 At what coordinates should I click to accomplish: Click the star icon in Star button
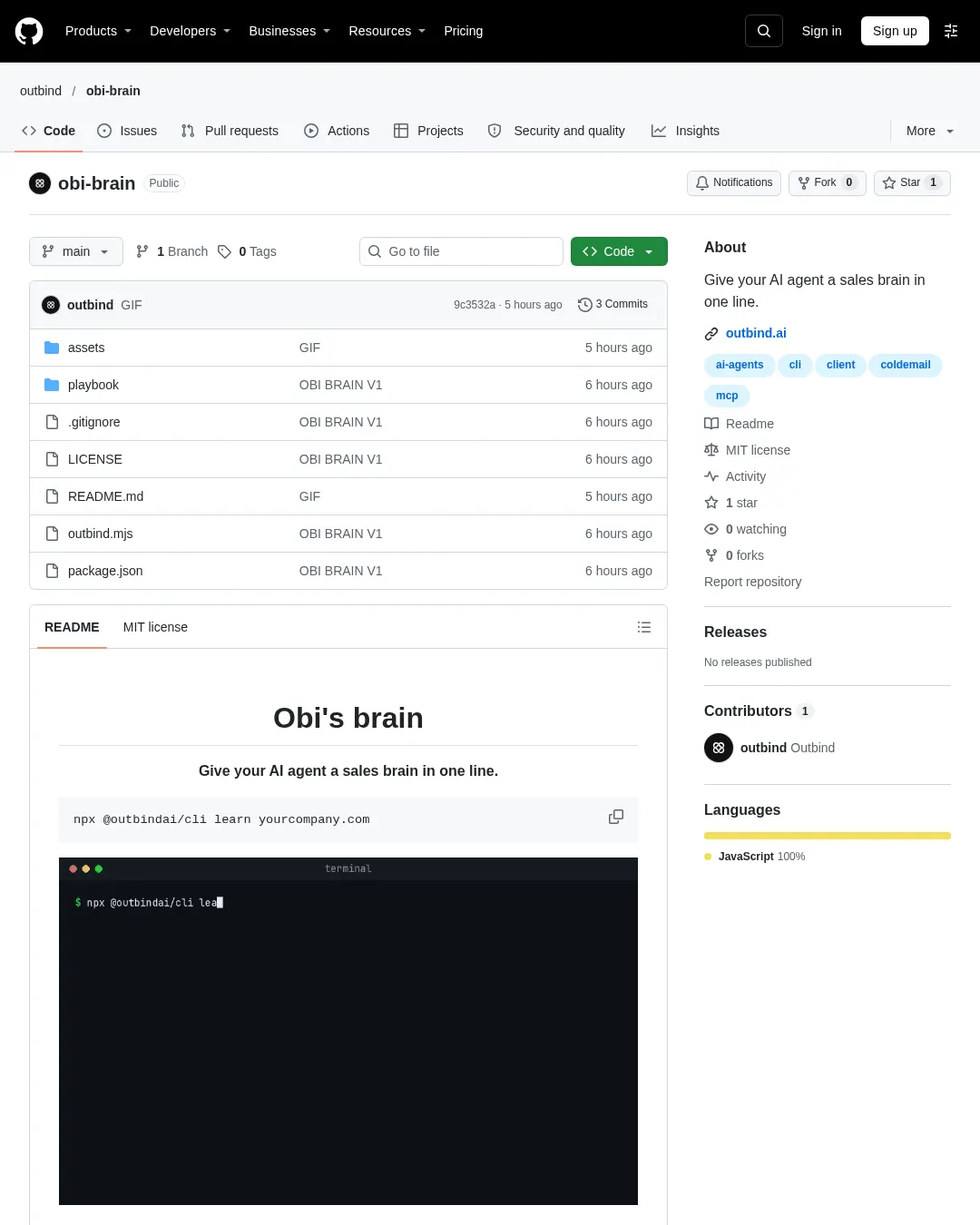click(x=889, y=182)
